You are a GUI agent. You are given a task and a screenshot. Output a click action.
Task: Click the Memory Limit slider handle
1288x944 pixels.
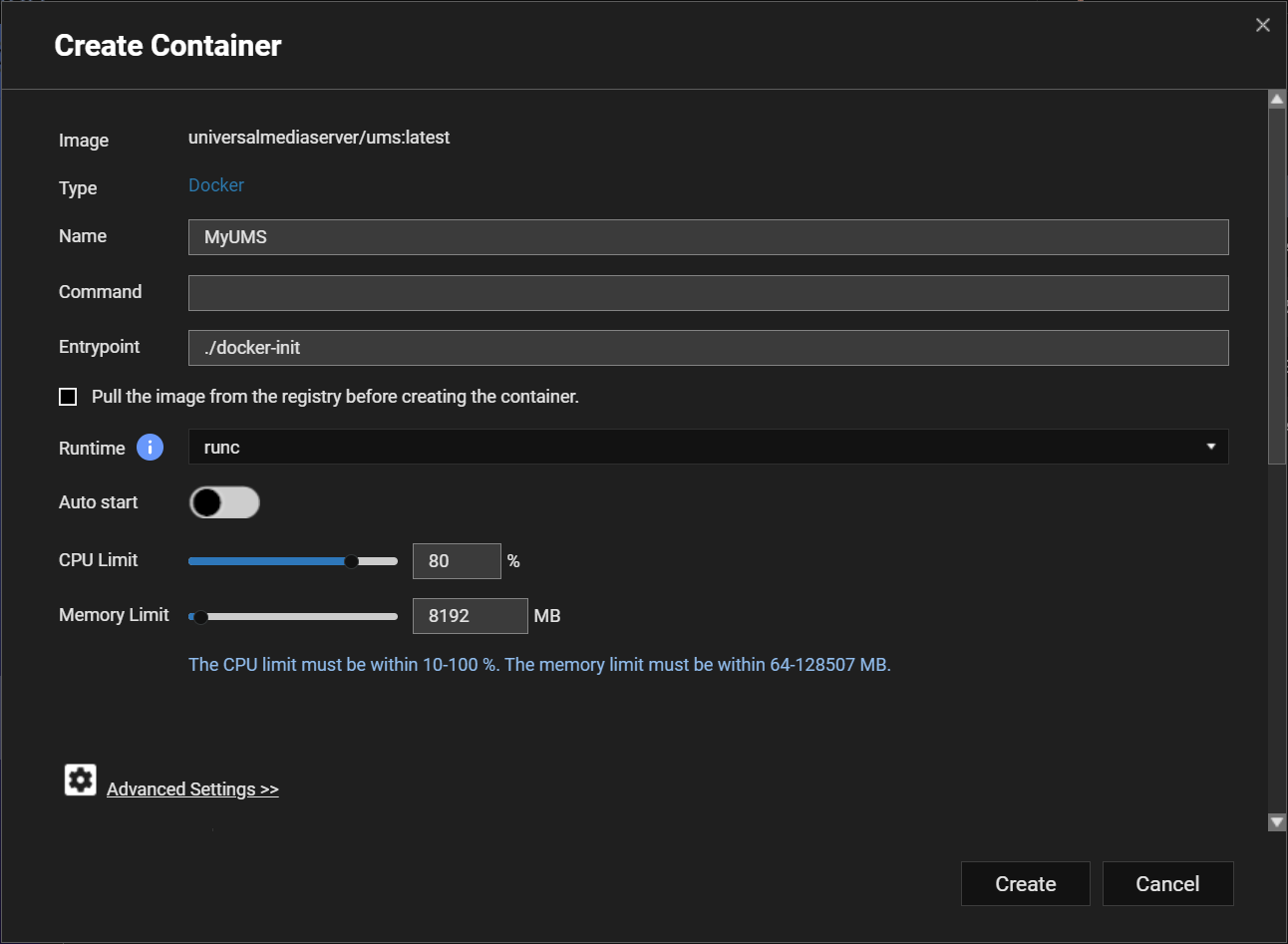tap(200, 617)
